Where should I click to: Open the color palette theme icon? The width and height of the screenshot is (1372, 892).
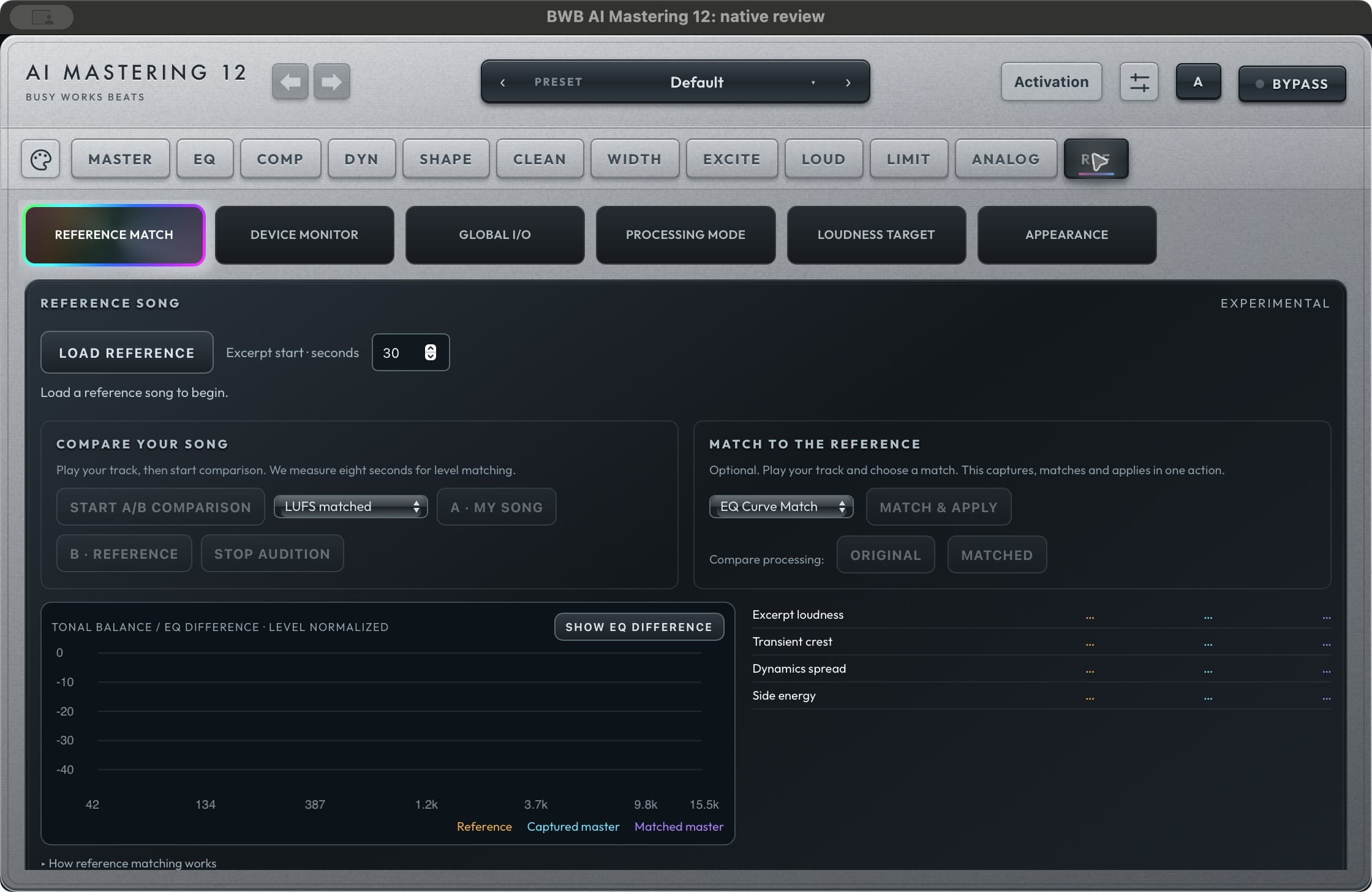tap(40, 159)
